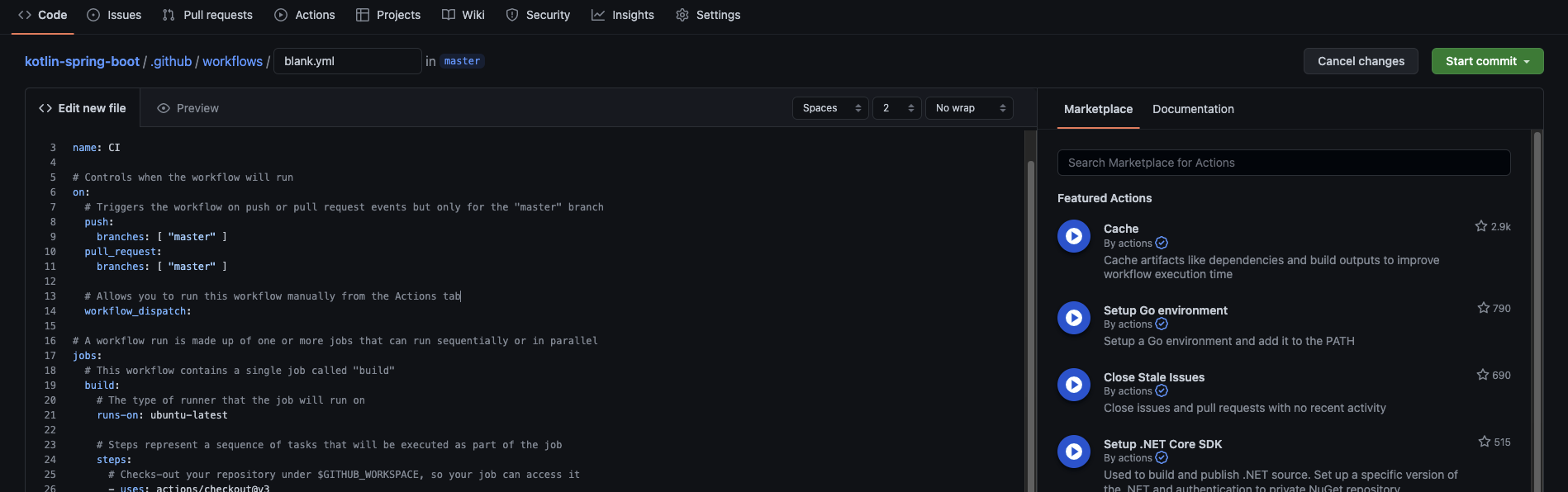This screenshot has width=1568, height=492.
Task: Click the Setup .NET Core SDK play icon
Action: (x=1074, y=452)
